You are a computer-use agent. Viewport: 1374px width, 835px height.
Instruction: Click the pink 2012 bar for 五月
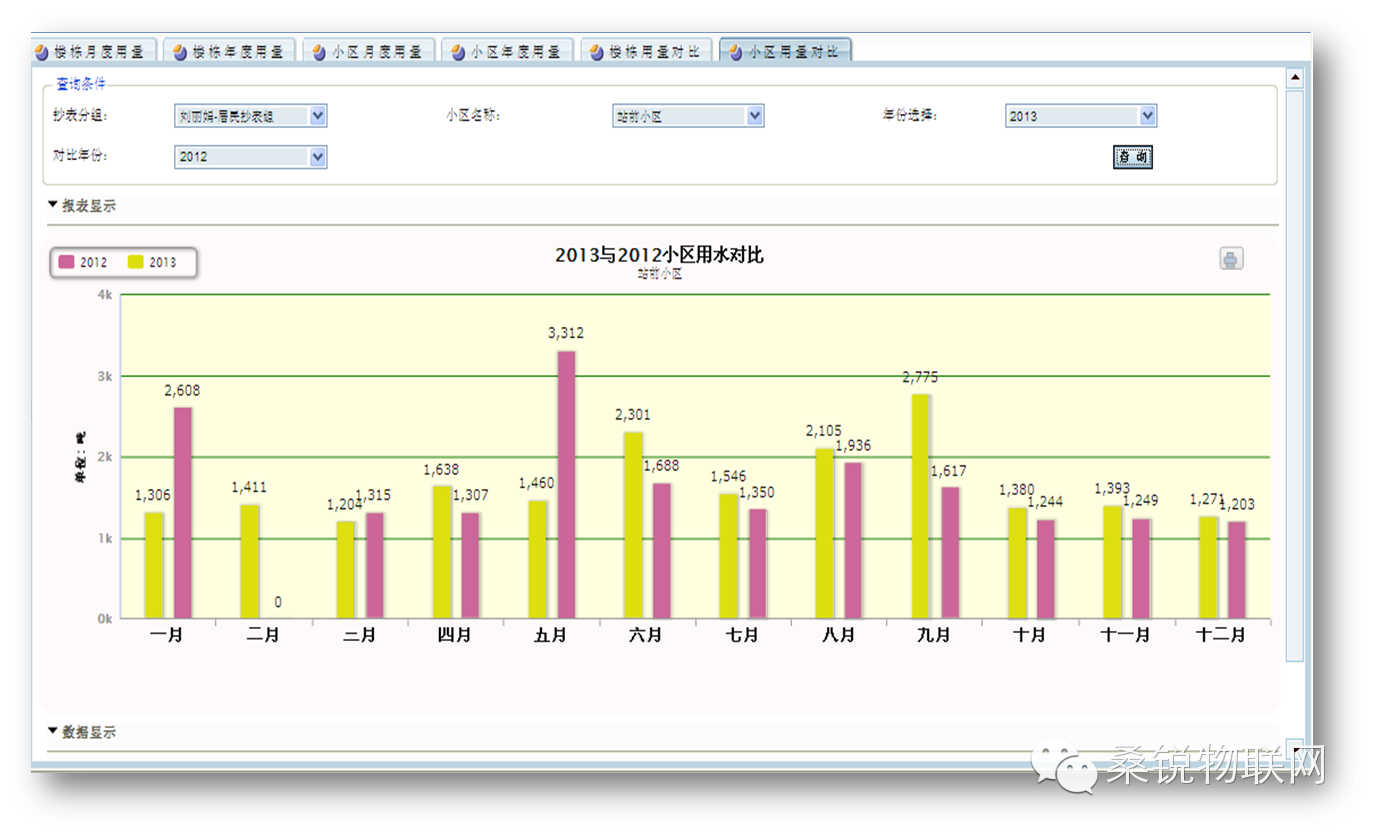click(566, 485)
